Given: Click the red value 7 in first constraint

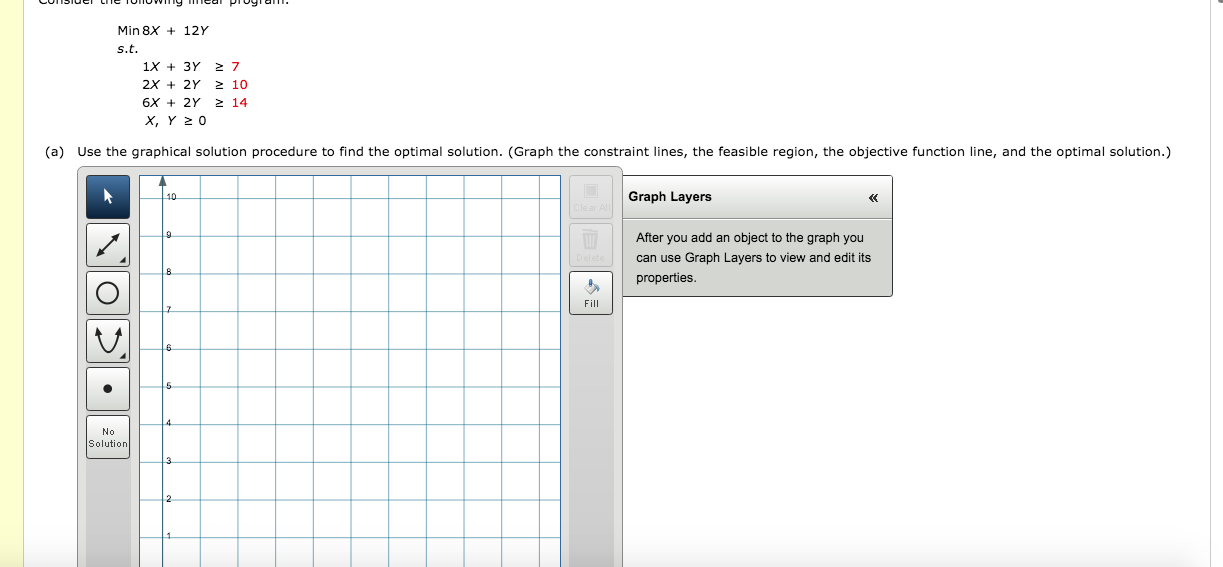Looking at the screenshot, I should coord(235,66).
